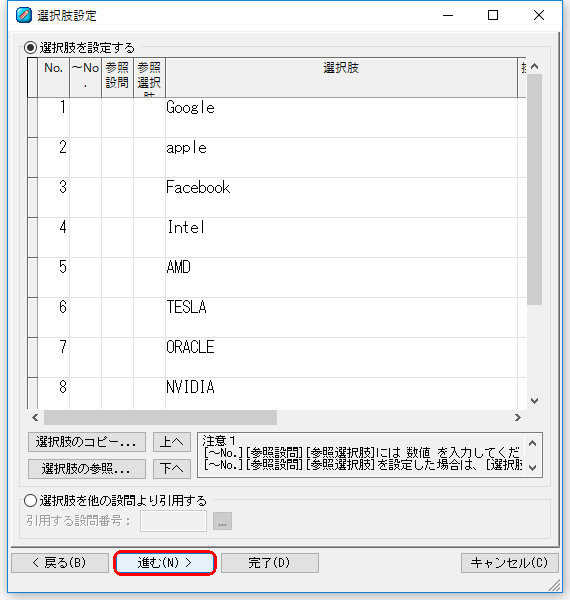Click the table's horizontal scrollbar thumb
Viewport: 570px width, 600px height.
160,417
